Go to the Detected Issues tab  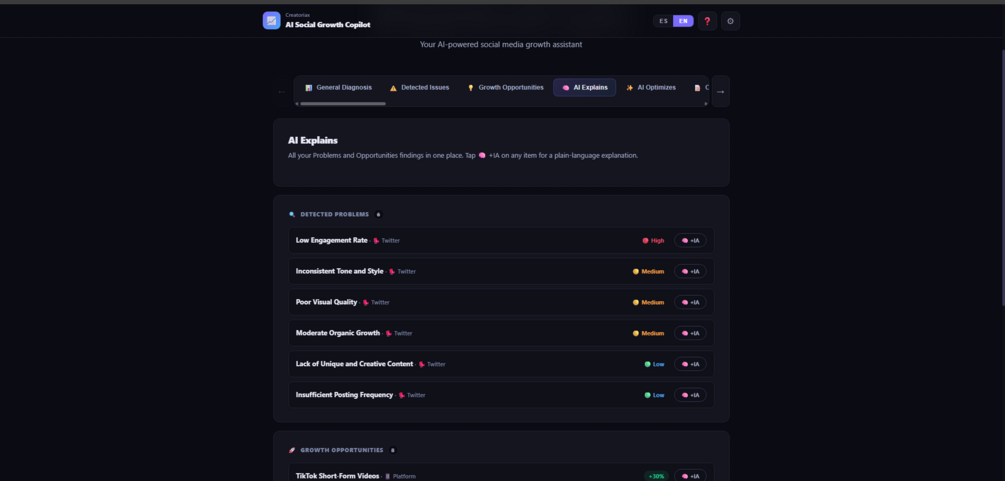419,87
